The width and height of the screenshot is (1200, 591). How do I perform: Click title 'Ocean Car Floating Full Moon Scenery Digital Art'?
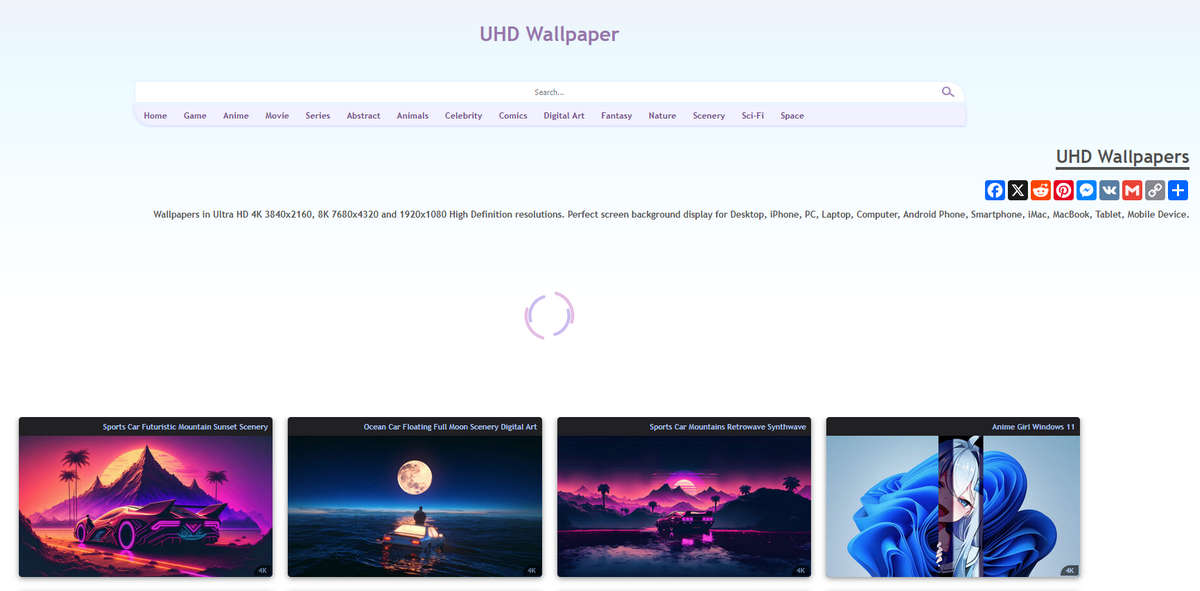coord(450,427)
